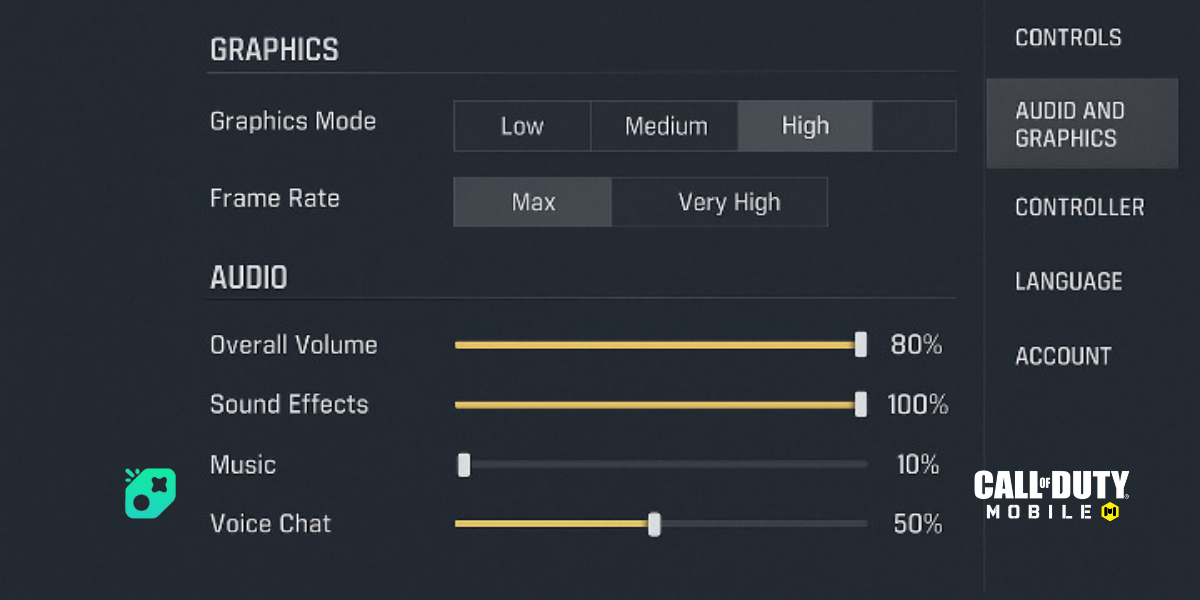
Task: Click the green game controller tag icon
Action: point(150,492)
